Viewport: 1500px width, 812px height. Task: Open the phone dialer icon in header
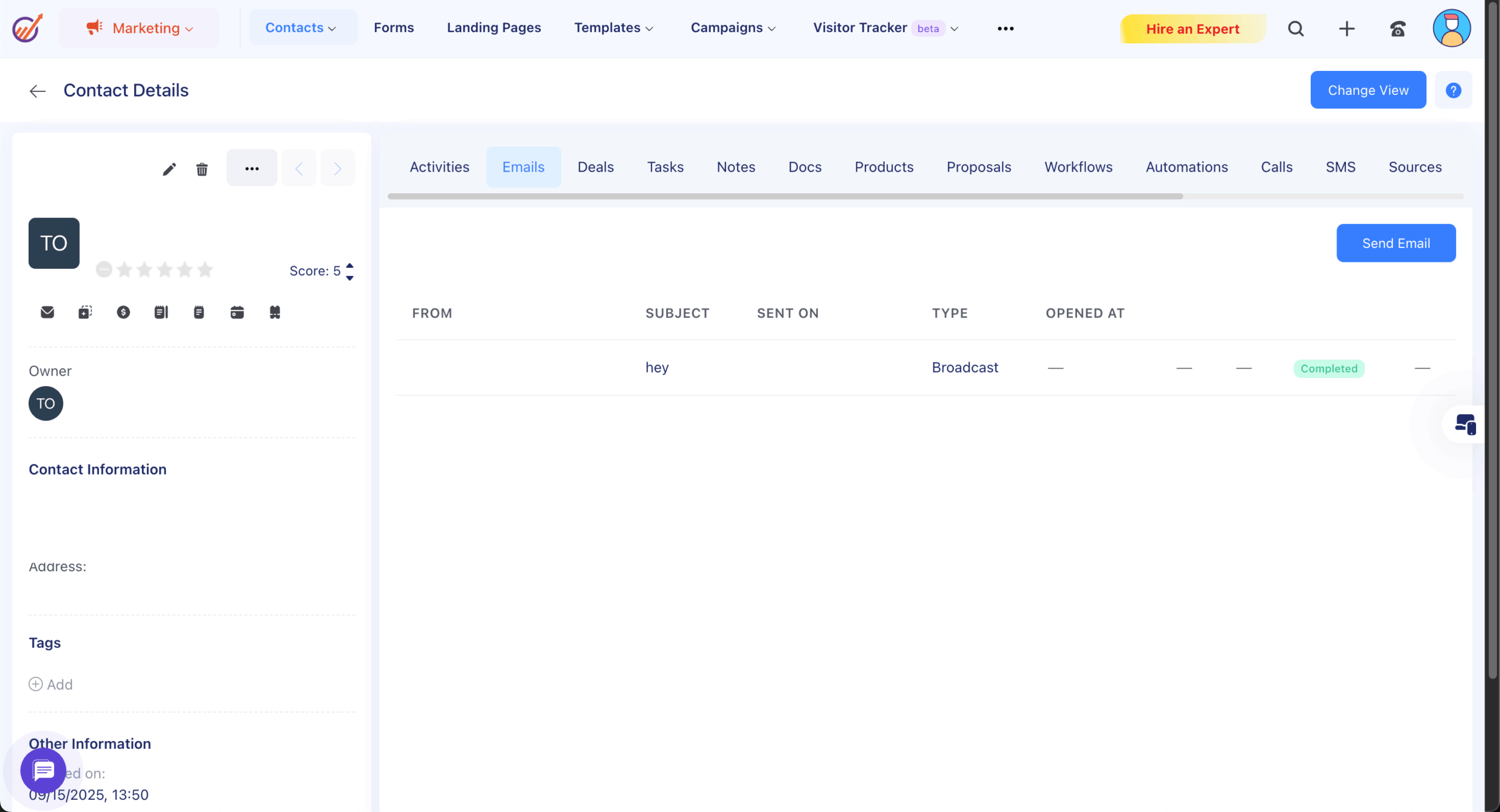pyautogui.click(x=1397, y=29)
